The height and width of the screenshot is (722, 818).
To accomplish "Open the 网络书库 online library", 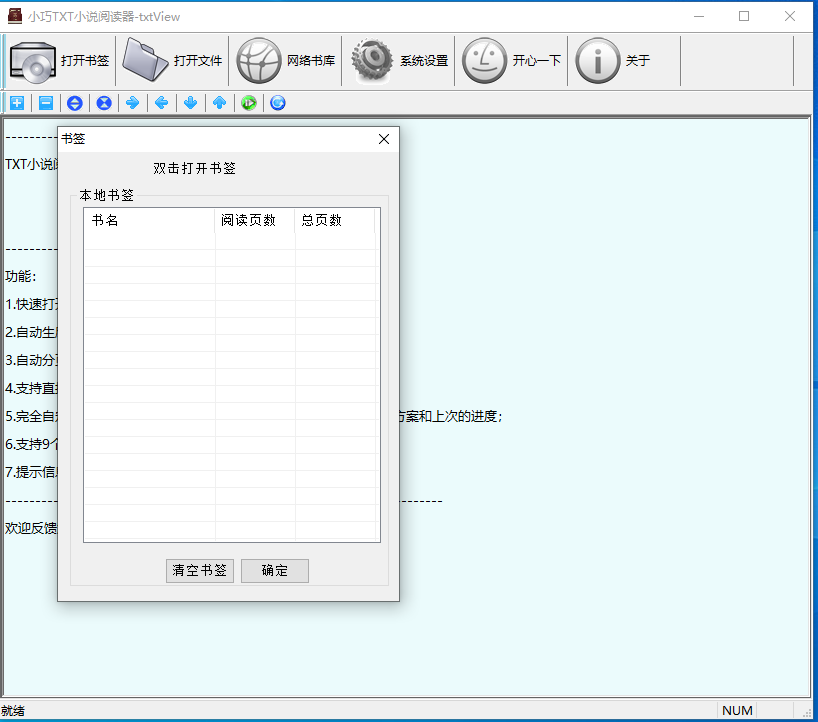I will point(259,61).
